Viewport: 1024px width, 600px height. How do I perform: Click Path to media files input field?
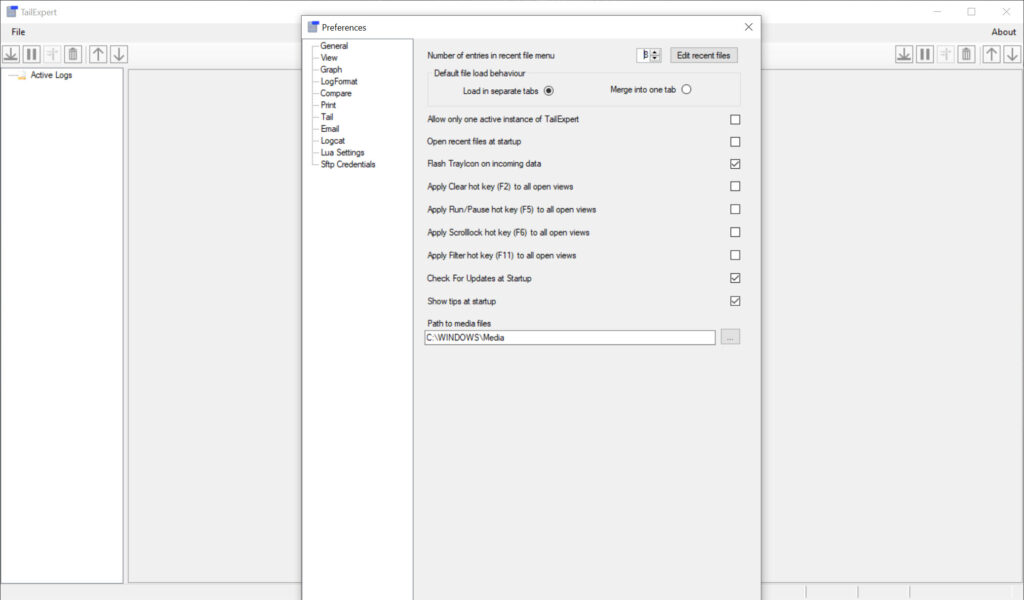tap(569, 338)
